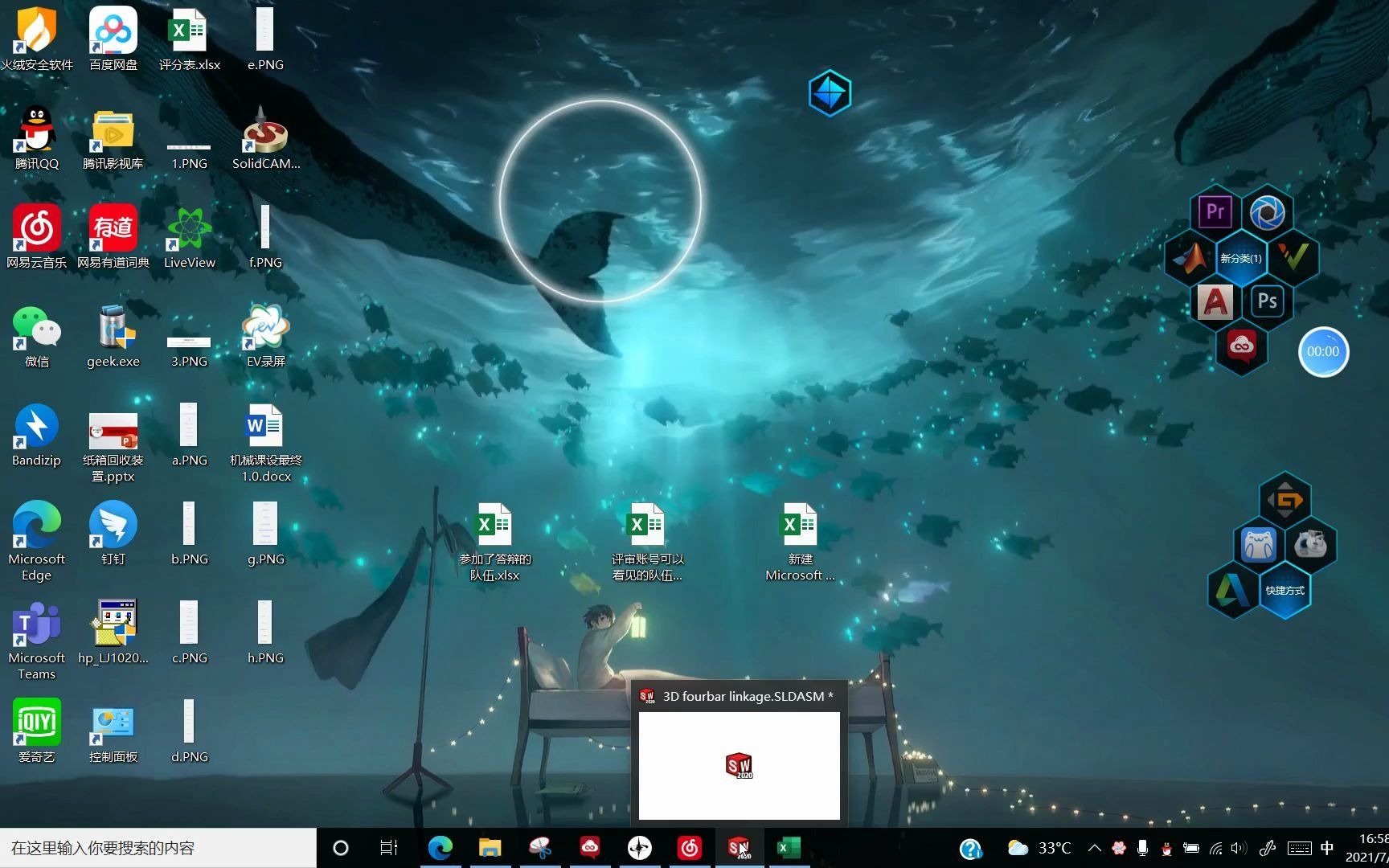Launch gray mechanical part app in hexagon dock
The height and width of the screenshot is (868, 1389).
(x=1311, y=545)
